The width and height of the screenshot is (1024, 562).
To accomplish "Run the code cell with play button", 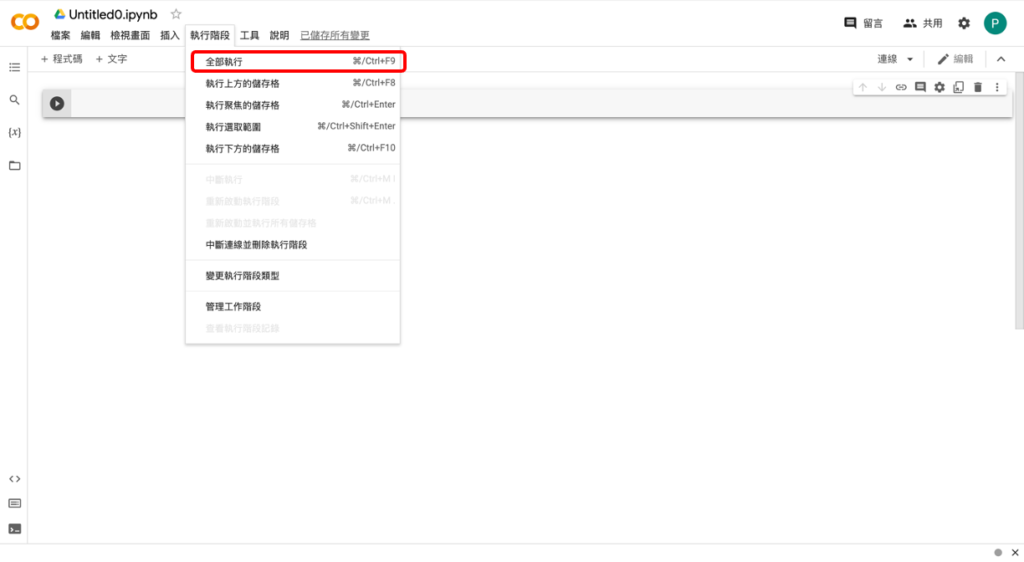I will click(x=57, y=103).
